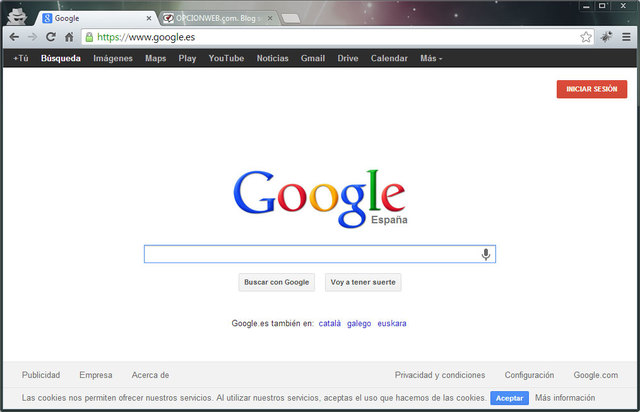Open Play in the Google bar
Image resolution: width=640 pixels, height=412 pixels.
pos(187,58)
